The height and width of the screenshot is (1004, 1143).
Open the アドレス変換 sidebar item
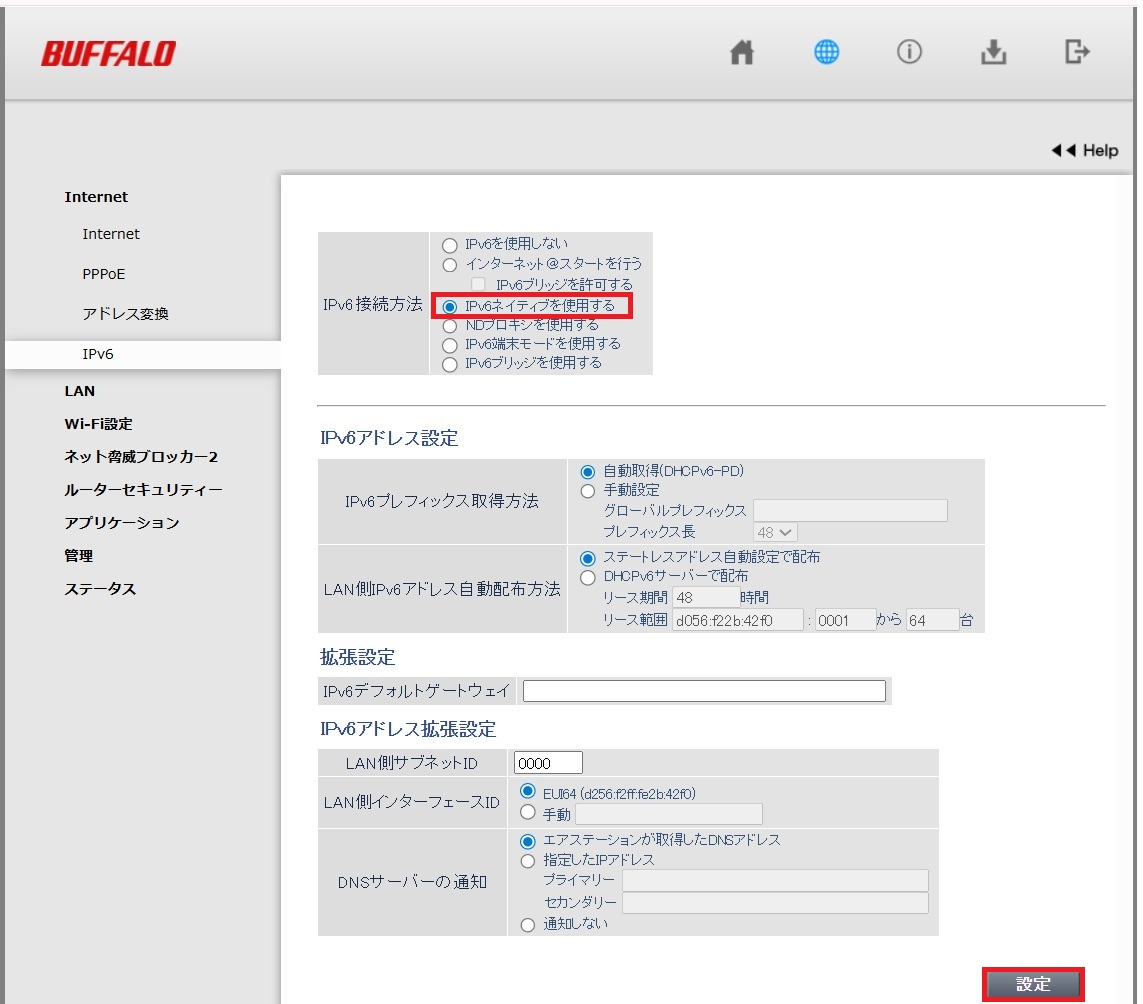(125, 314)
